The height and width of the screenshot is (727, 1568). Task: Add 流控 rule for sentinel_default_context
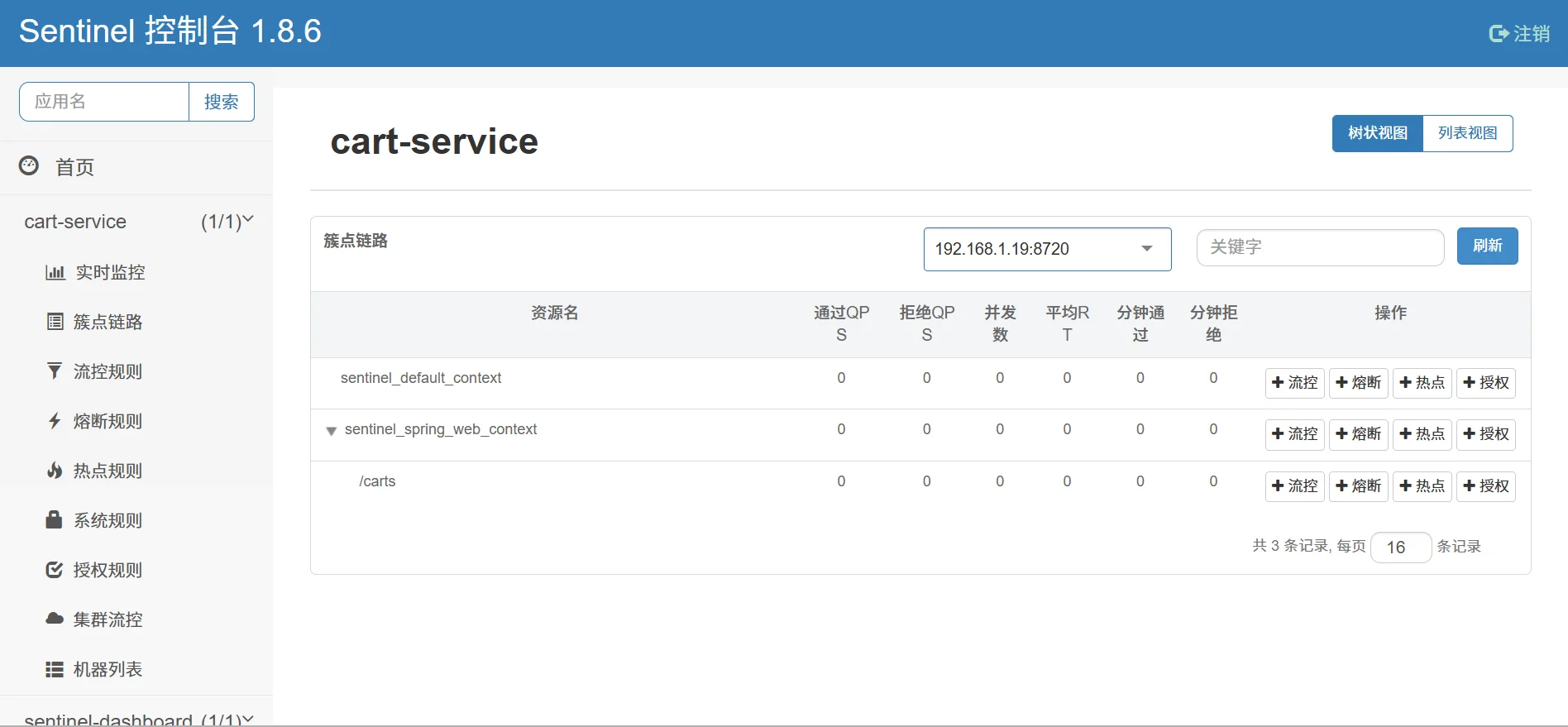(1295, 383)
